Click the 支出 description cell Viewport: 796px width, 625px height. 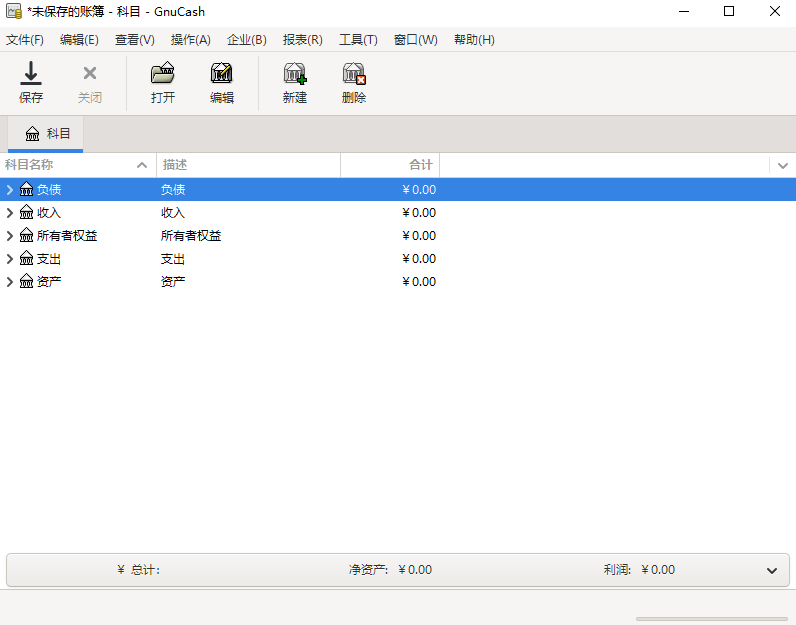tap(173, 258)
